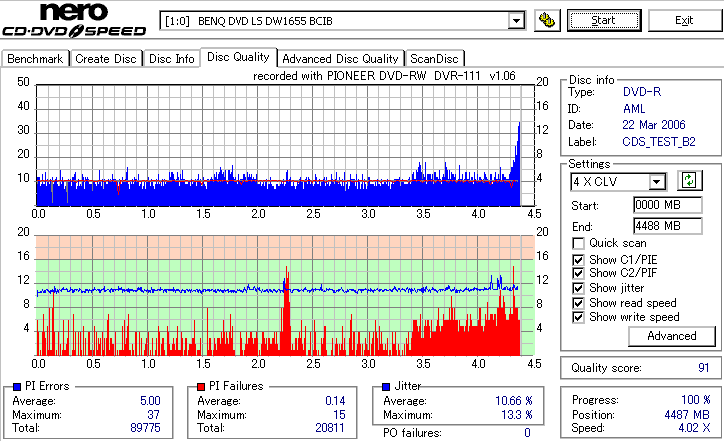Screen dimensions: 724x441
Task: Toggle the Show write speed checkbox
Action: (578, 317)
